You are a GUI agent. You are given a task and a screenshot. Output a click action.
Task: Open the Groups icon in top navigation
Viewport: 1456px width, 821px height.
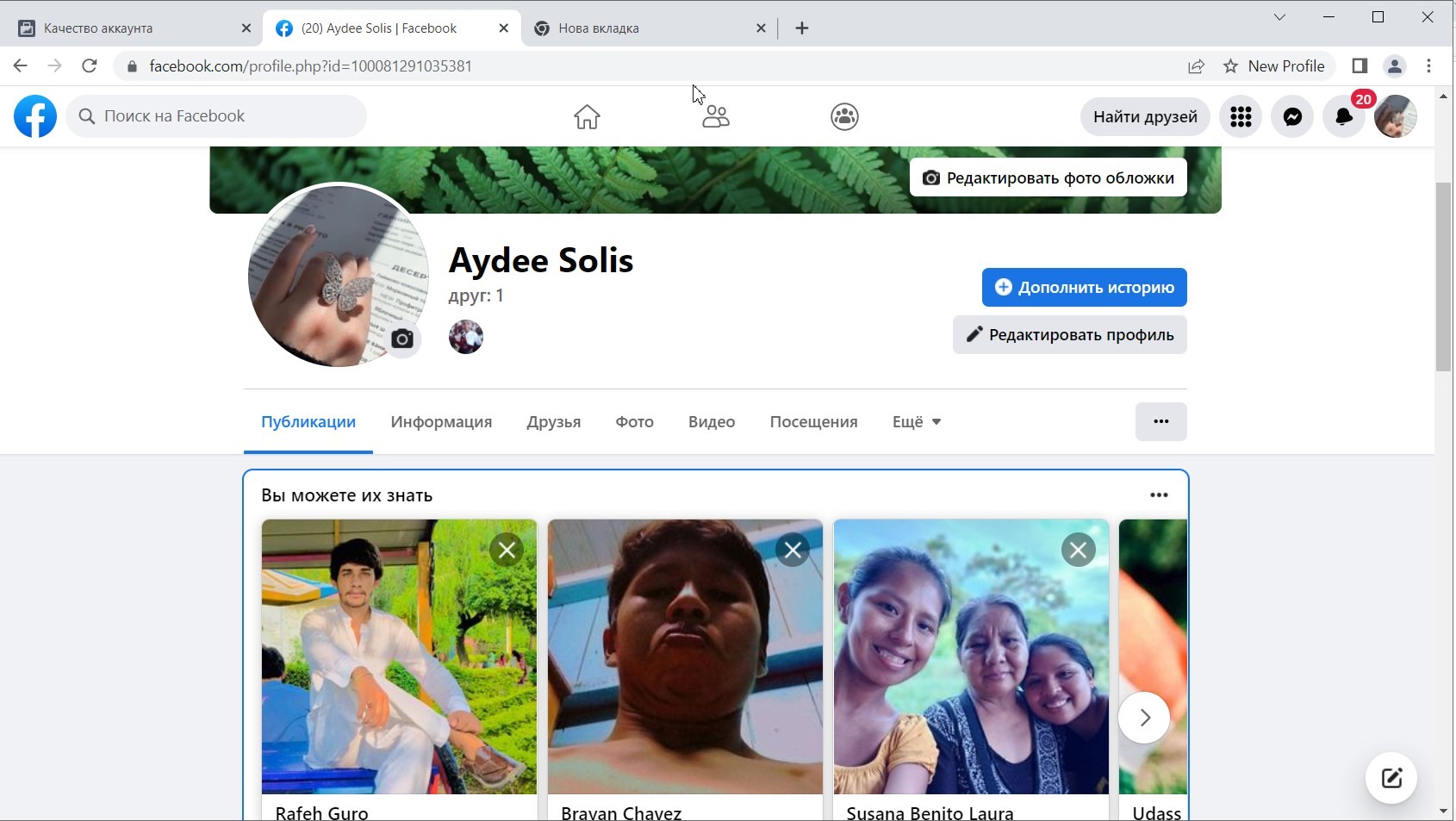click(844, 116)
